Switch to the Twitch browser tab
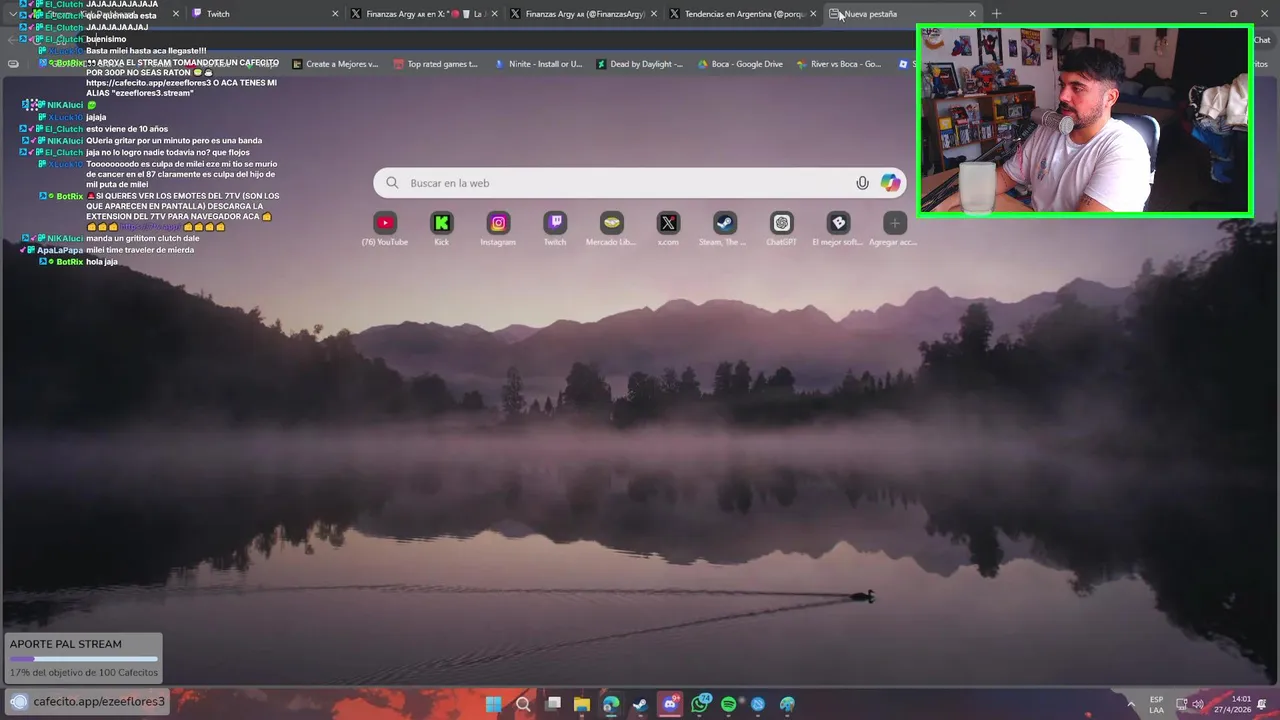1280x720 pixels. coord(264,14)
